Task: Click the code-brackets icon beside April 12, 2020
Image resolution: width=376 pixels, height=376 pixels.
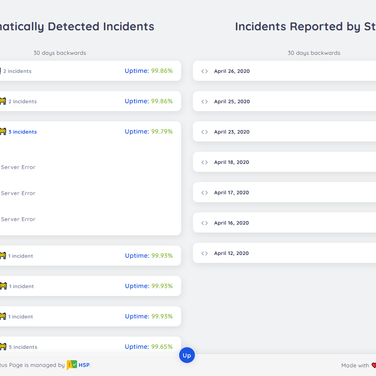Action: pos(204,253)
